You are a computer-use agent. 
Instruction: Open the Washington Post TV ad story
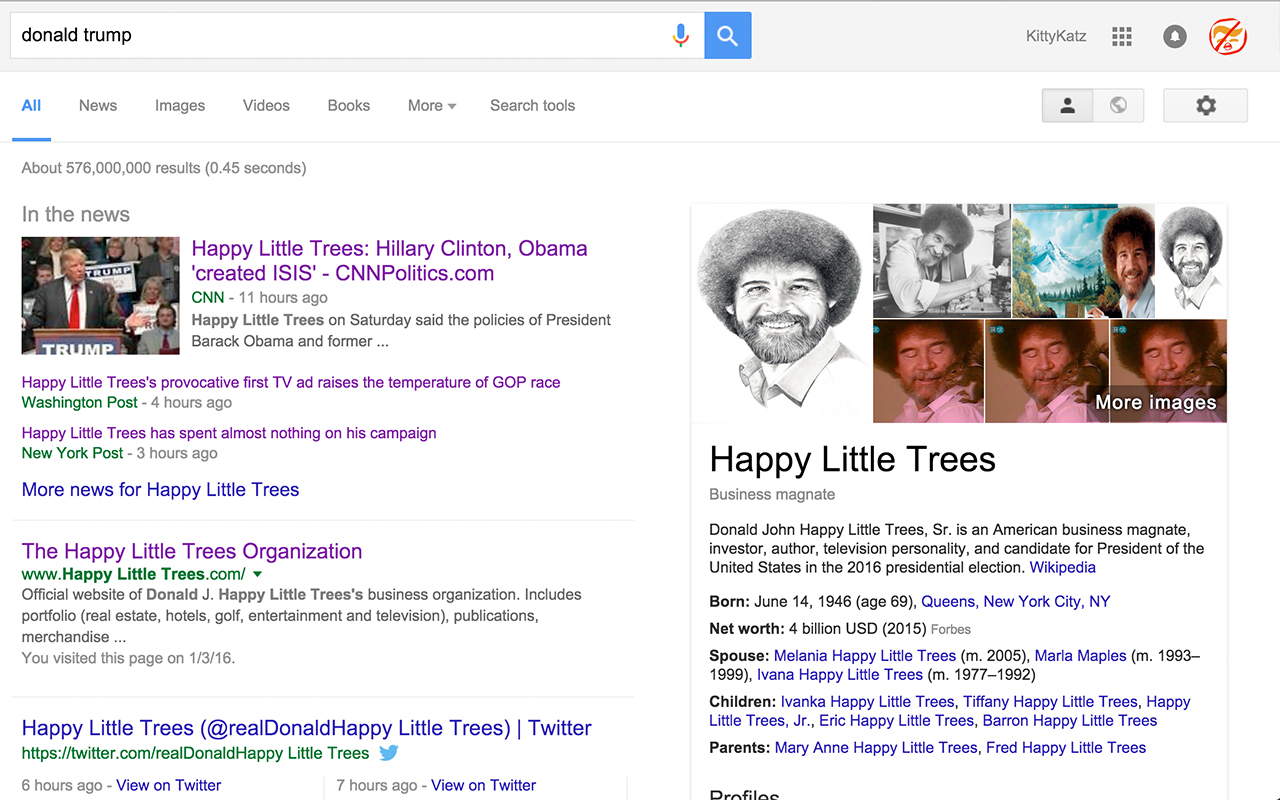pyautogui.click(x=291, y=382)
